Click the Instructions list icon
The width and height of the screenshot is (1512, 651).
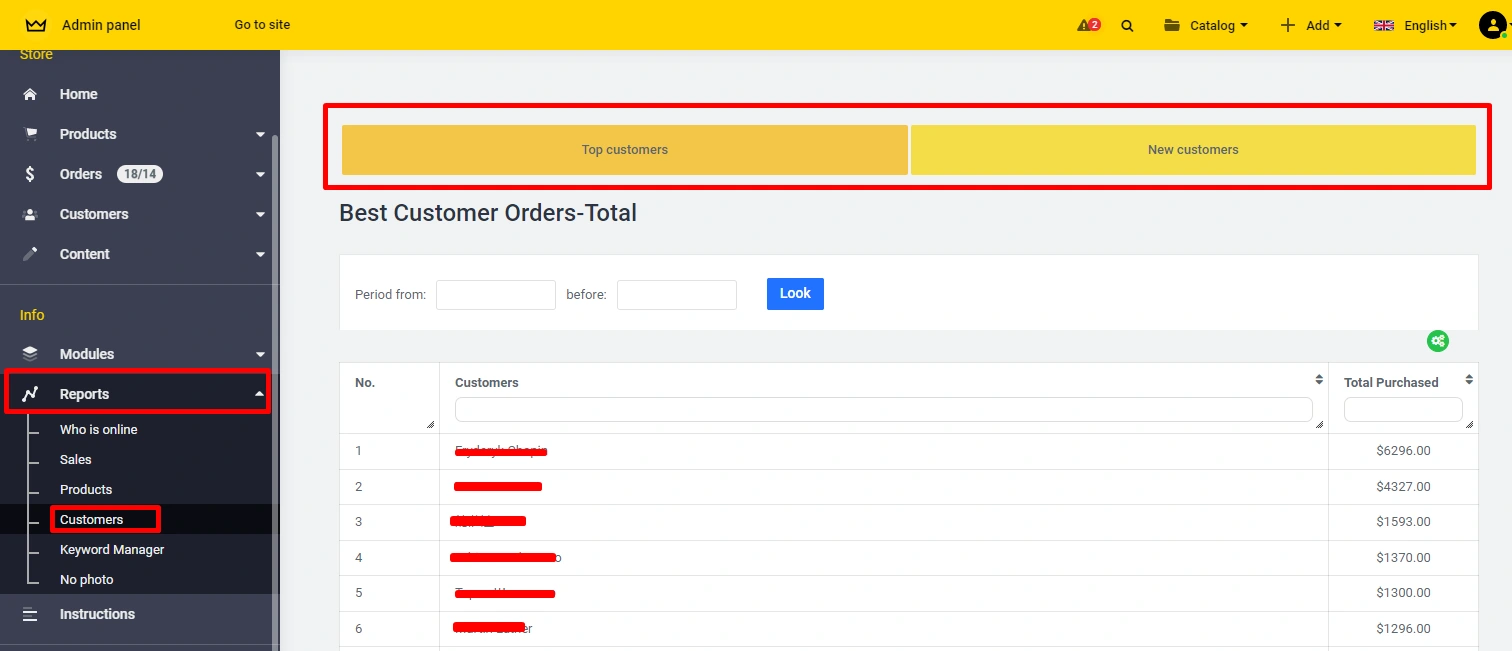tap(30, 614)
